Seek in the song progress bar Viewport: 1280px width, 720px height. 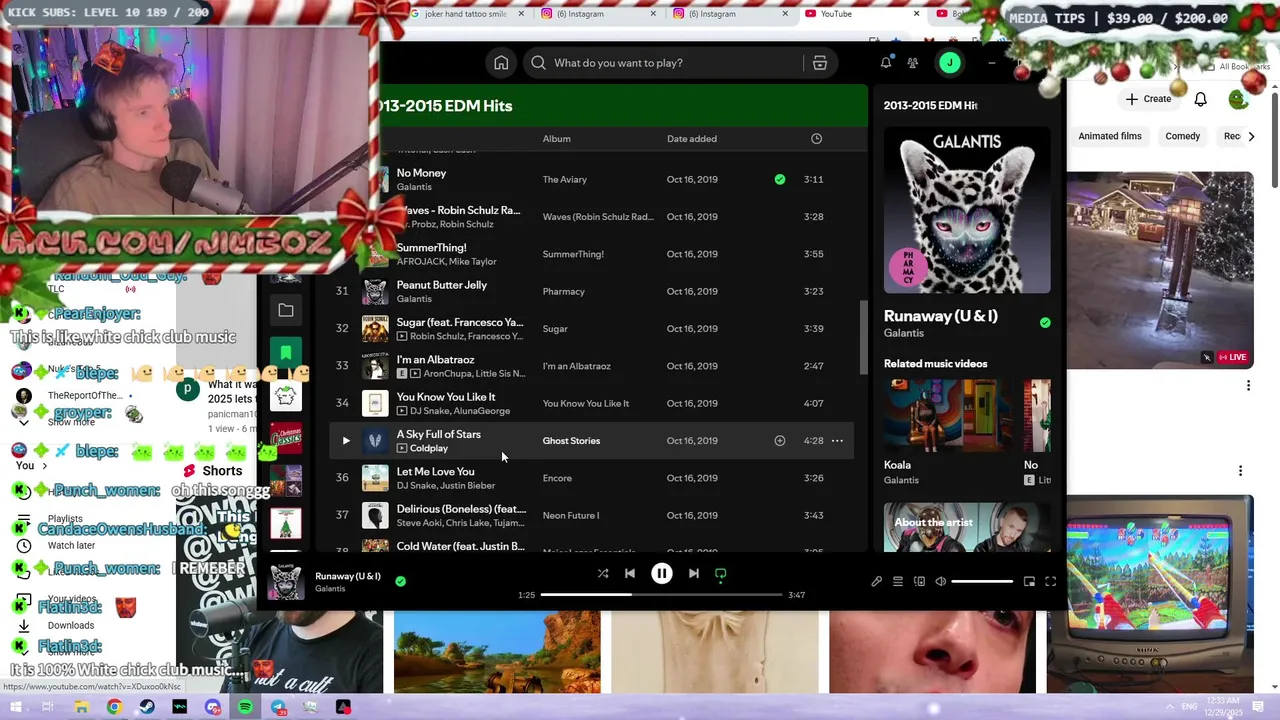661,595
